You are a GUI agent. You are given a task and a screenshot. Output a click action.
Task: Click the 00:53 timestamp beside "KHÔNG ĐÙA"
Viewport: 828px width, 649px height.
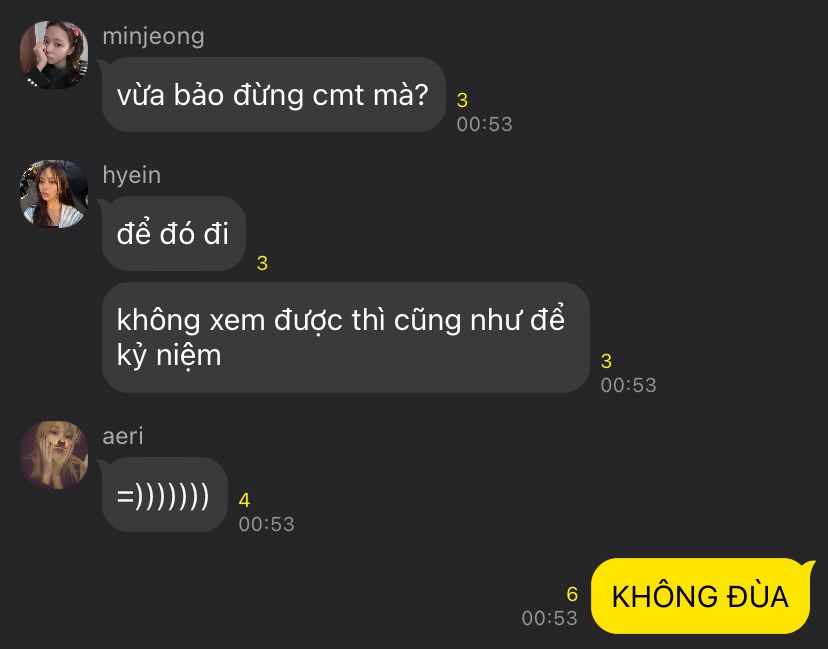(550, 618)
